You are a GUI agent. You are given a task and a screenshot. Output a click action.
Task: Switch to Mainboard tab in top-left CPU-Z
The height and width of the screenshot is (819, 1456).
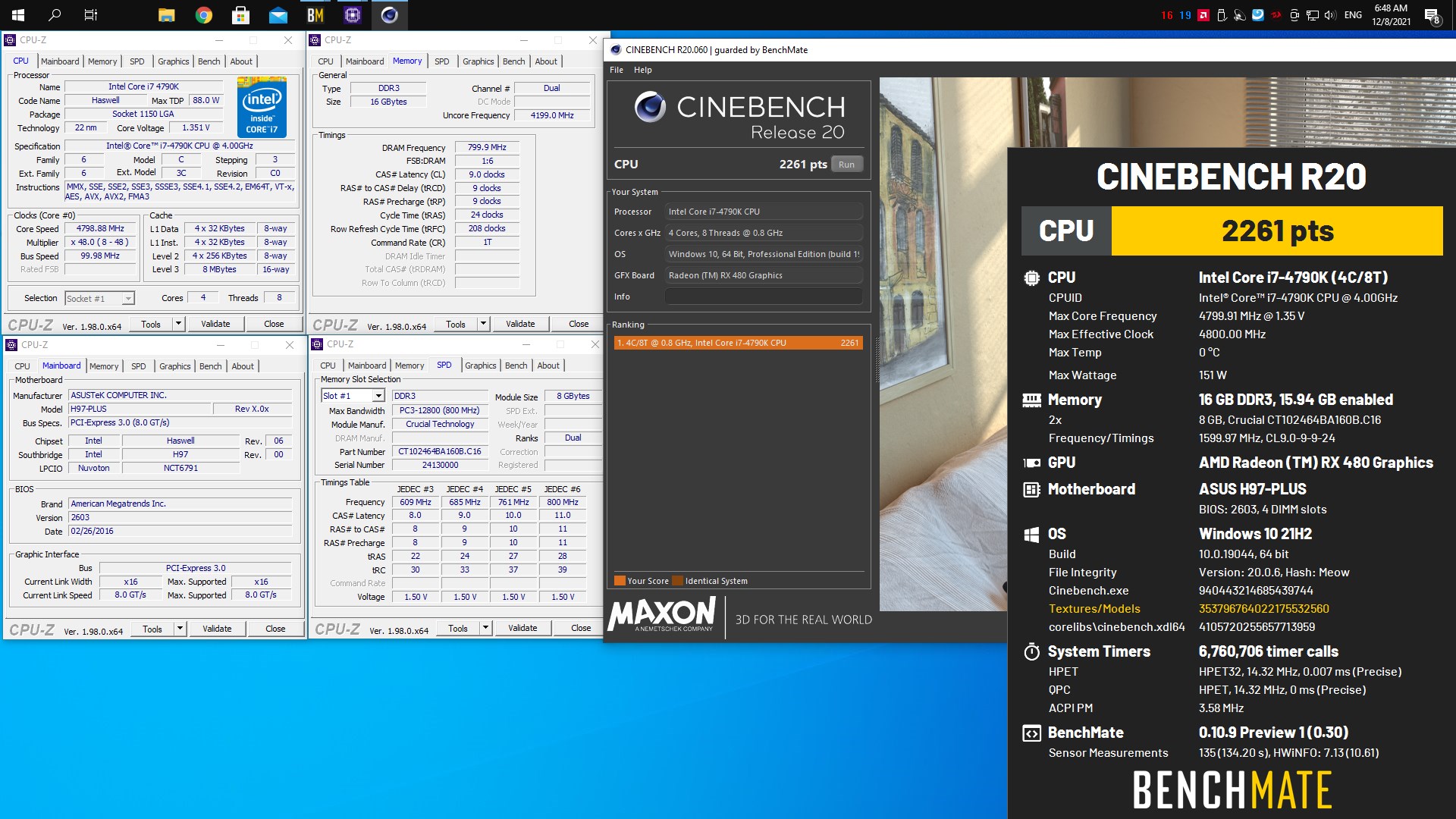point(60,61)
